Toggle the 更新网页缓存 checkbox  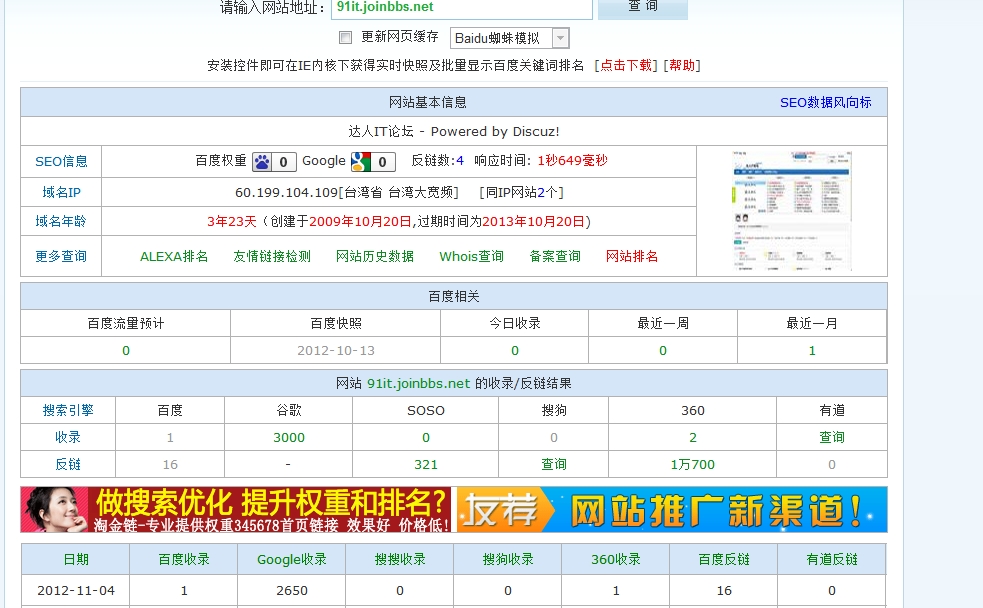coord(345,38)
